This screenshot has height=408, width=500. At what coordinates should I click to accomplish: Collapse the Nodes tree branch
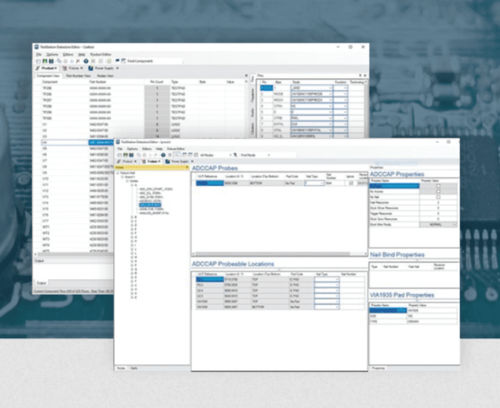pyautogui.click(x=127, y=181)
